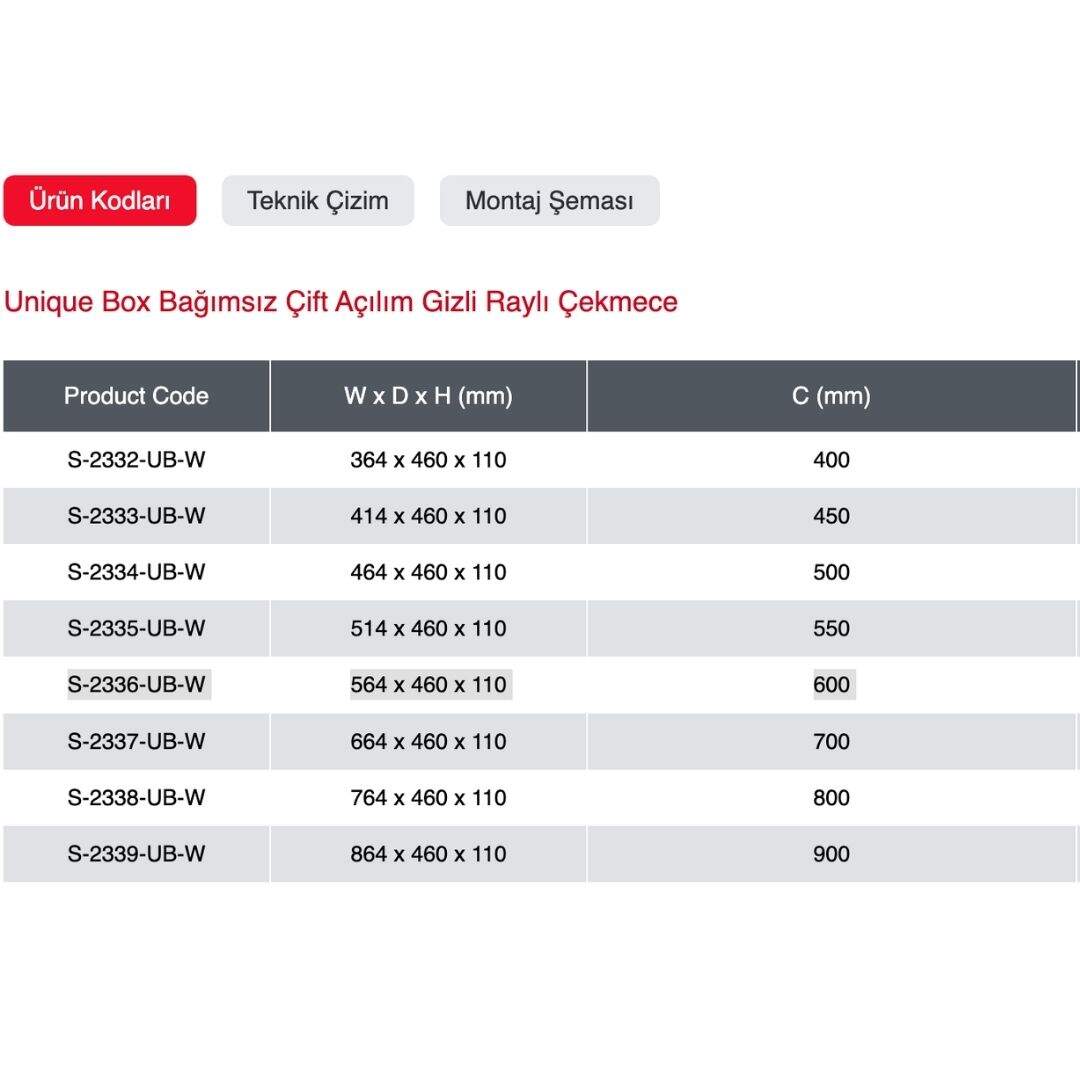Click the highlighted 564 x 460 x 110 cell
This screenshot has width=1080, height=1080.
pos(428,685)
